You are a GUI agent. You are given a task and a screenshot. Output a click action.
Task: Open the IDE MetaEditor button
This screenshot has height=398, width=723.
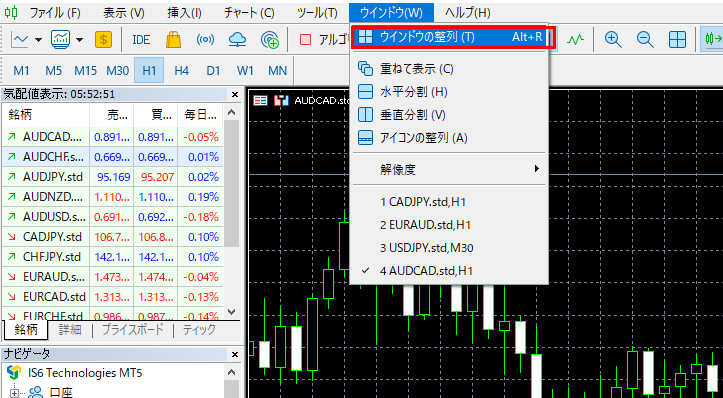[141, 40]
